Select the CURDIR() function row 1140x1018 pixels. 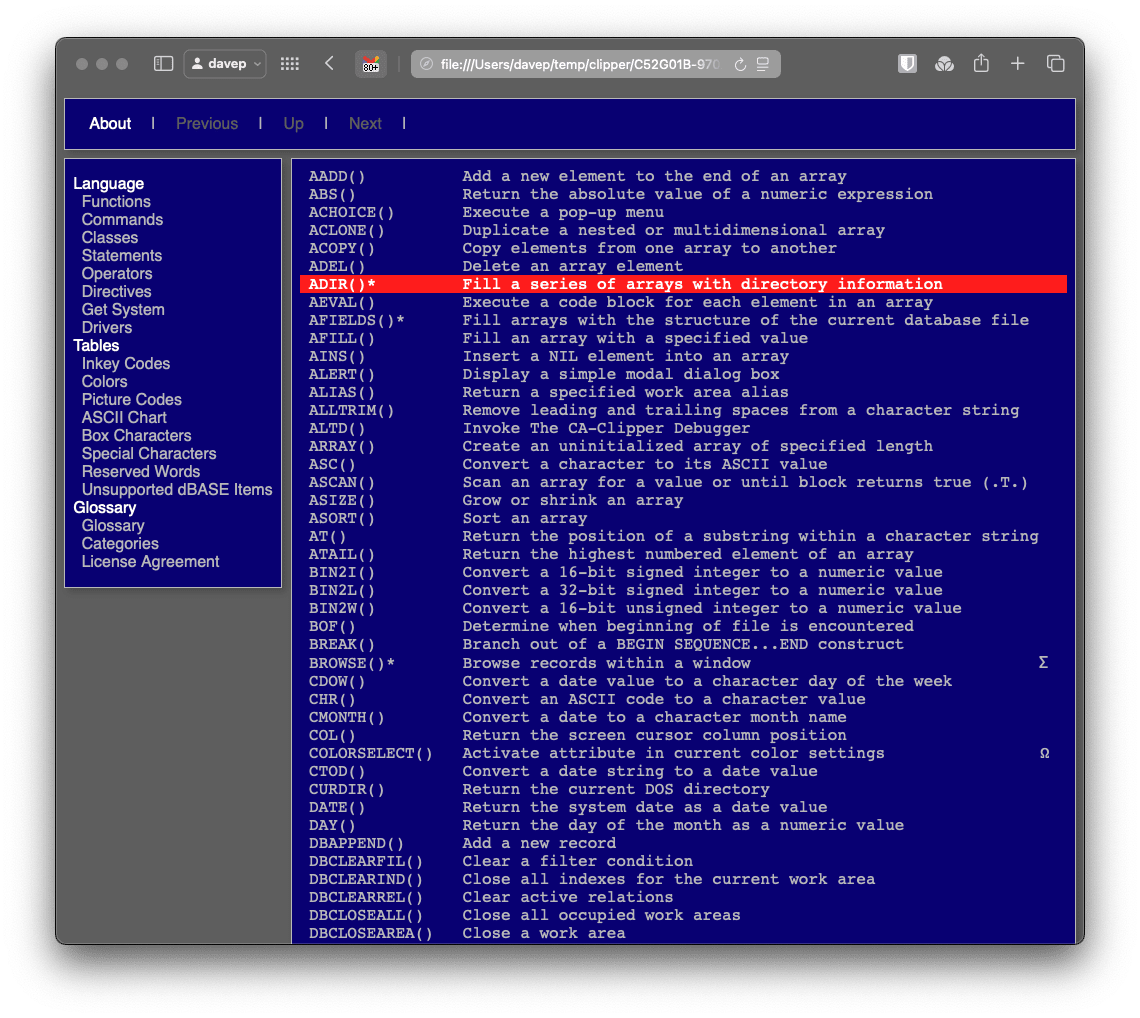tap(683, 790)
